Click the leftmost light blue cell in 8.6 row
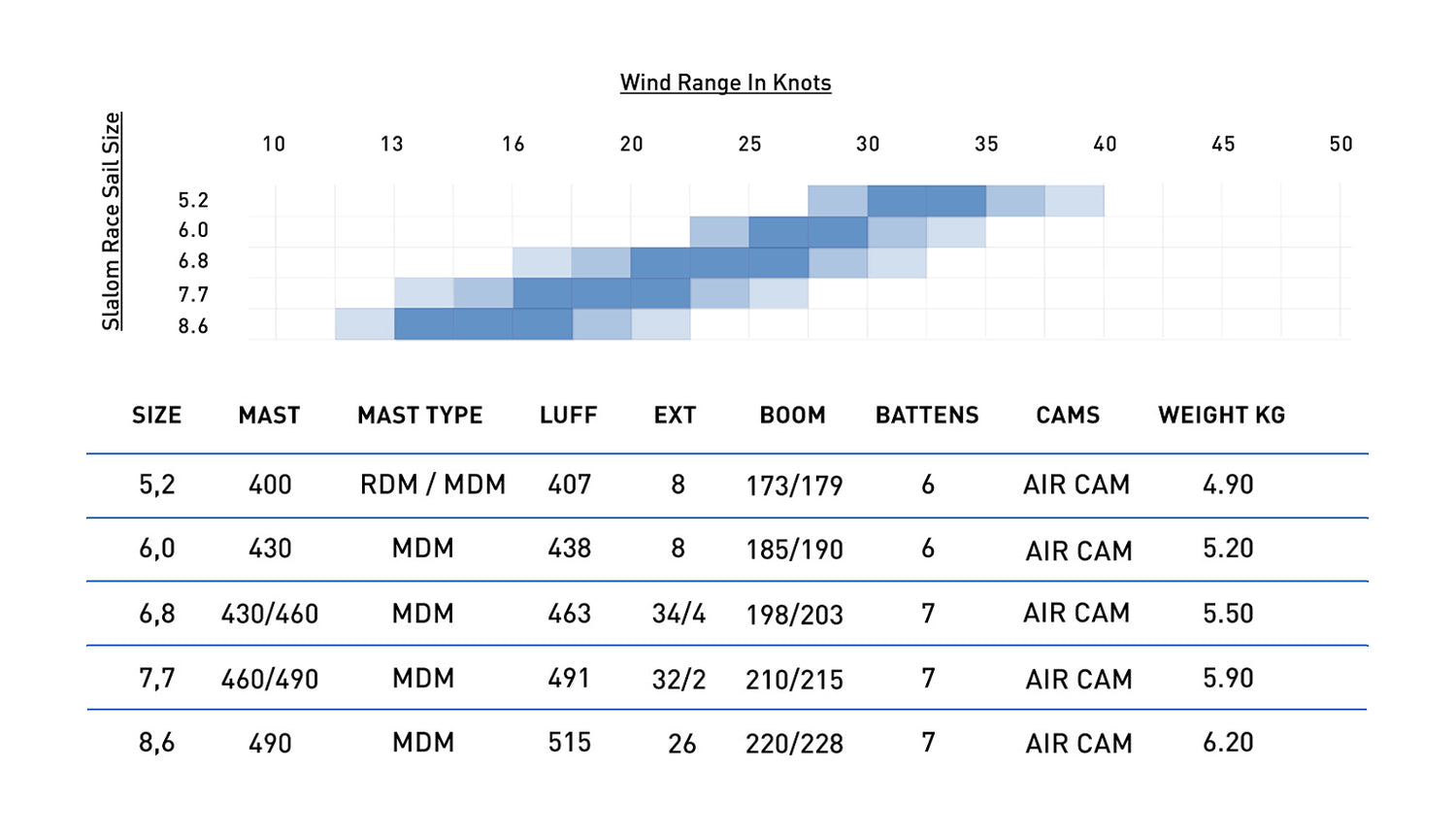Image resolution: width=1456 pixels, height=836 pixels. 364,324
